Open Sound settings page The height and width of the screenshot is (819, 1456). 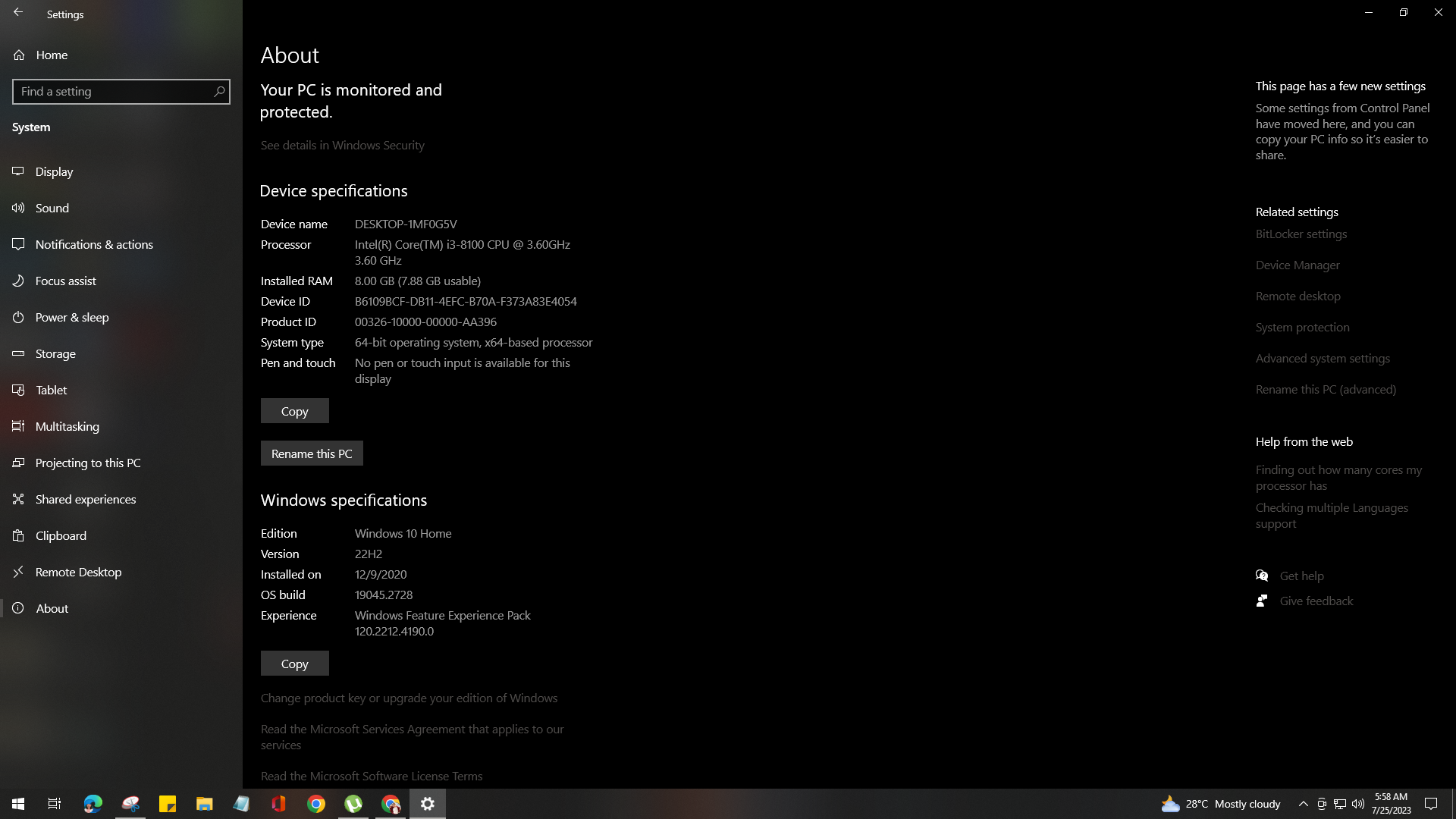[x=52, y=209]
